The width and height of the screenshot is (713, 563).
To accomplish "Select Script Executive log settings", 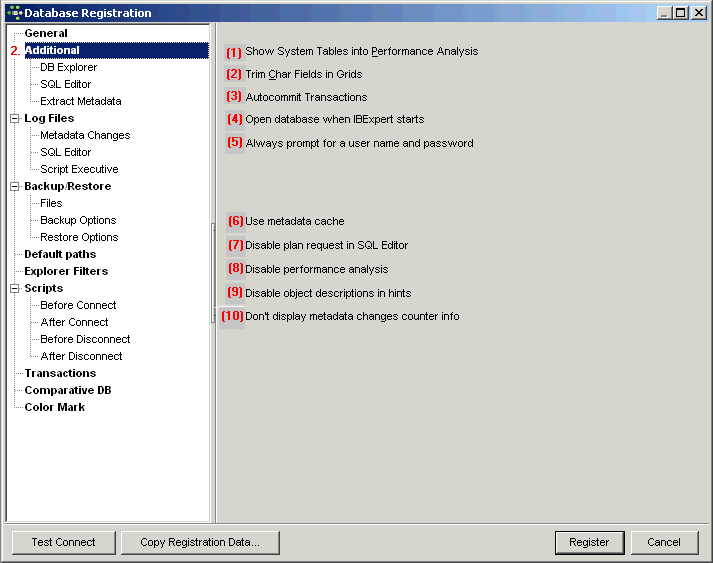I will [x=79, y=169].
